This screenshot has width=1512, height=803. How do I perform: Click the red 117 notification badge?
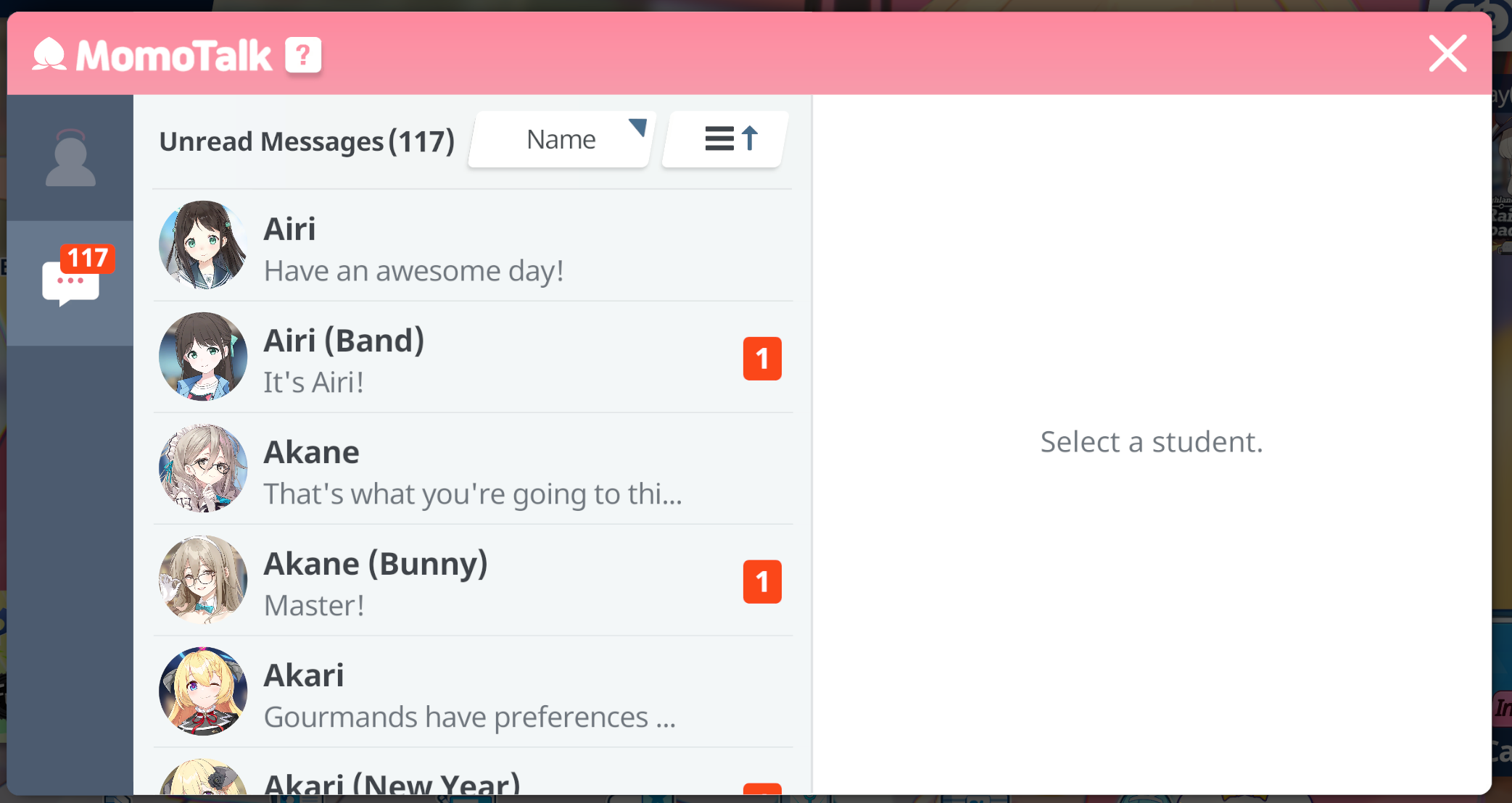pyautogui.click(x=88, y=258)
